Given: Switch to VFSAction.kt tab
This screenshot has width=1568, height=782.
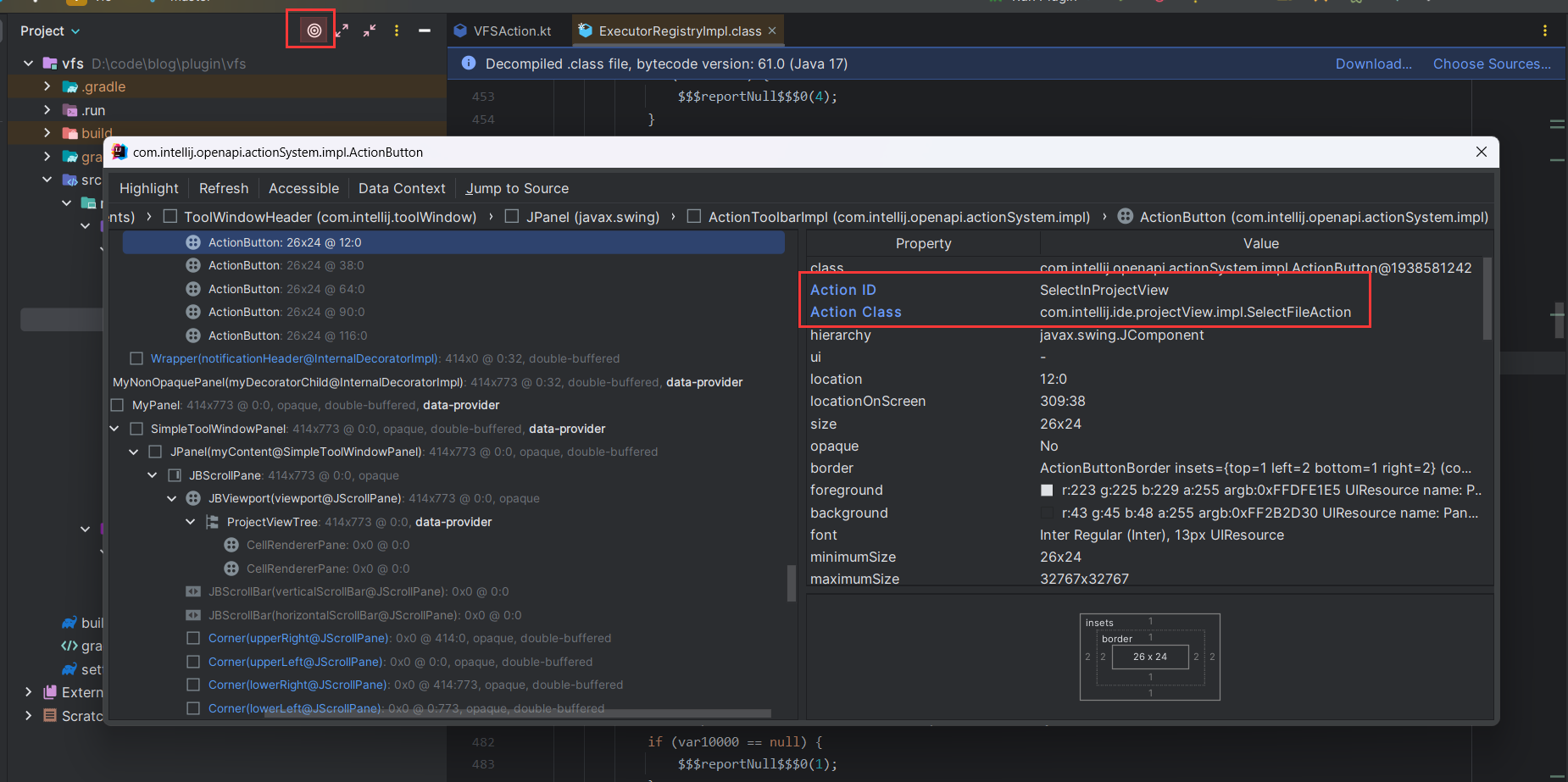Looking at the screenshot, I should click(x=503, y=31).
